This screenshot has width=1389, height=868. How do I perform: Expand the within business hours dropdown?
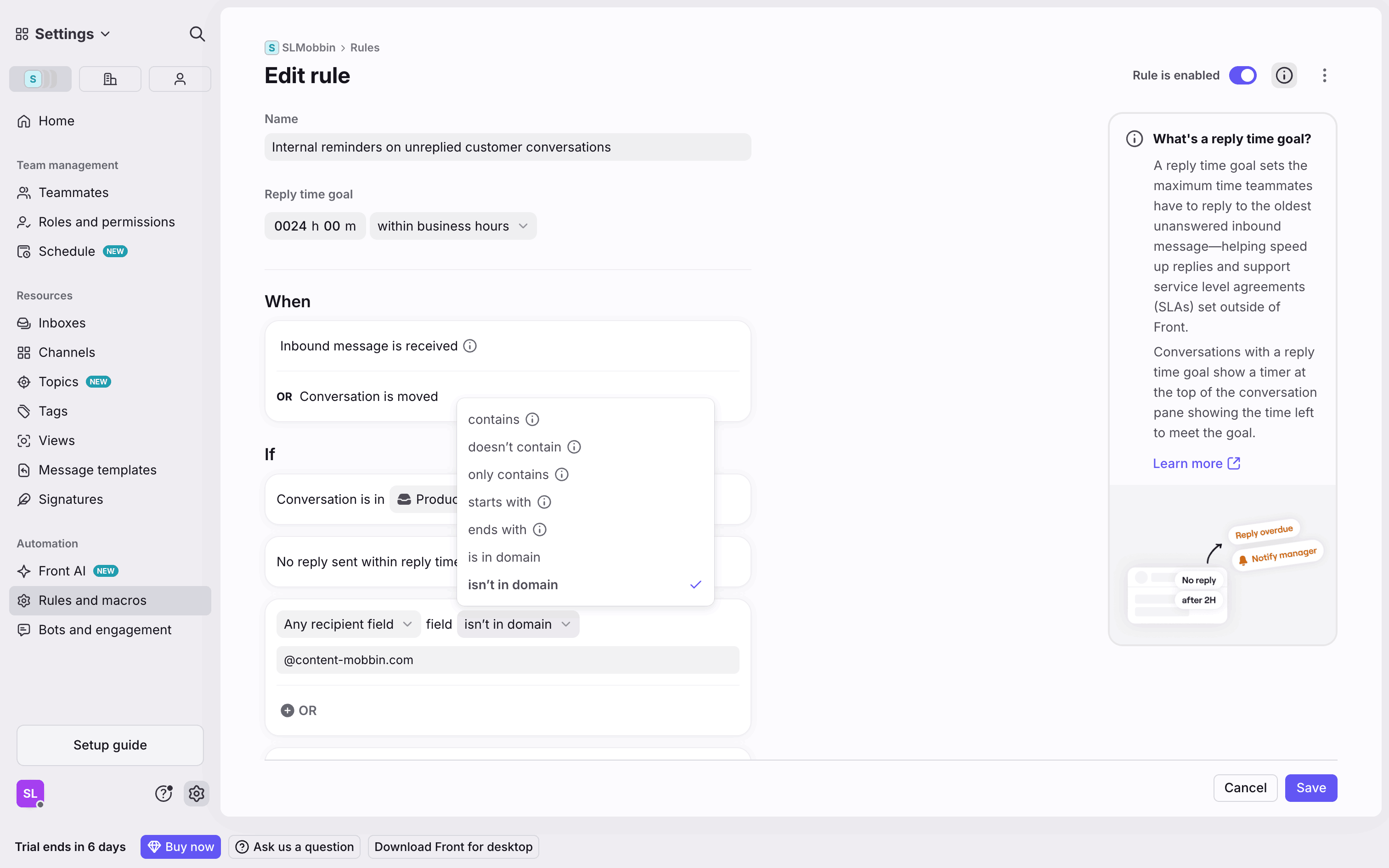453,226
